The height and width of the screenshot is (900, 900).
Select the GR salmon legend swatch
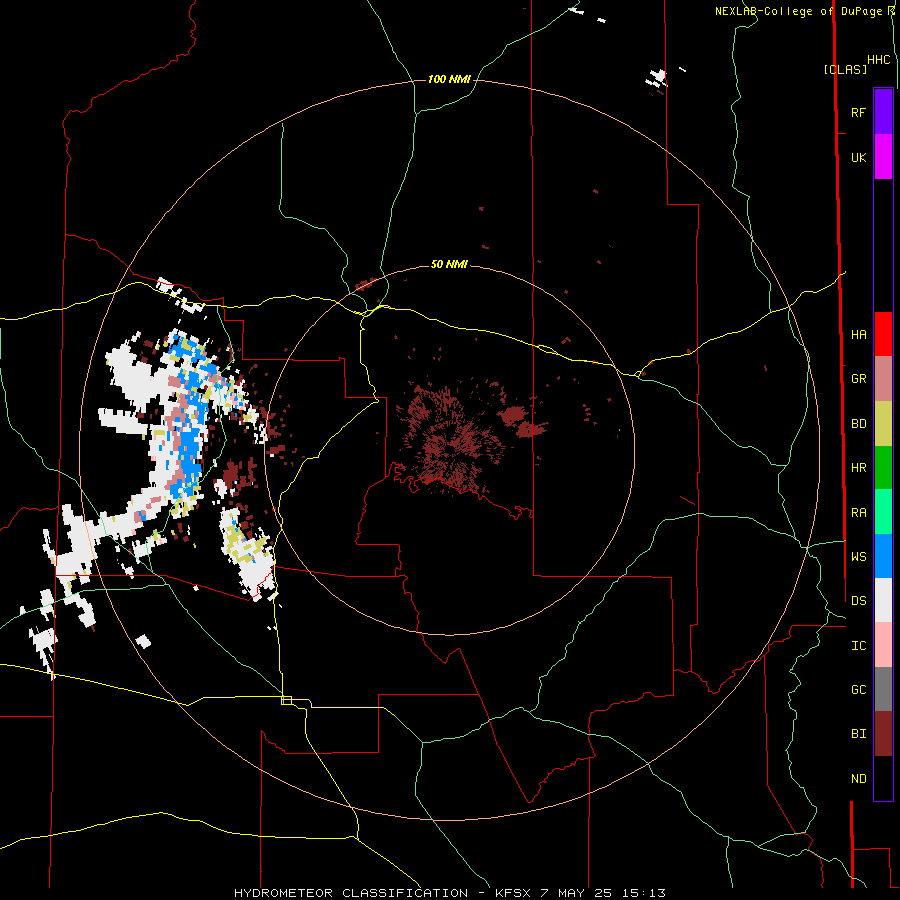(x=883, y=379)
